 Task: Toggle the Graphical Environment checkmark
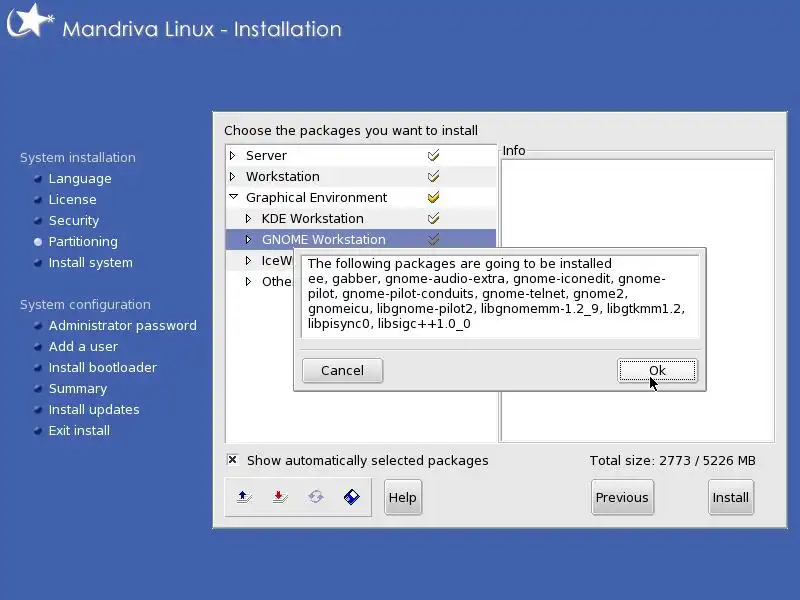433,197
